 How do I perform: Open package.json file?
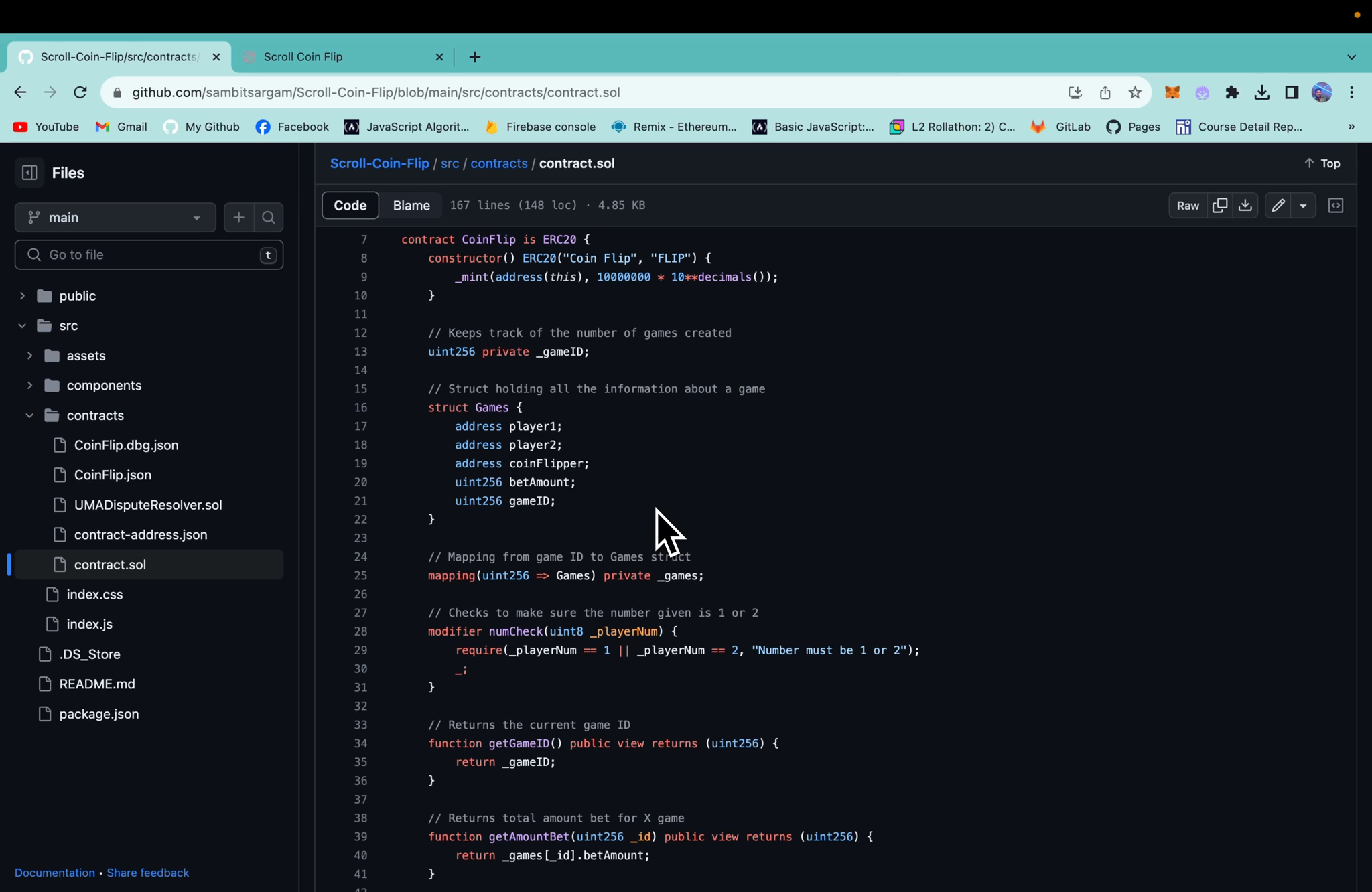tap(99, 714)
